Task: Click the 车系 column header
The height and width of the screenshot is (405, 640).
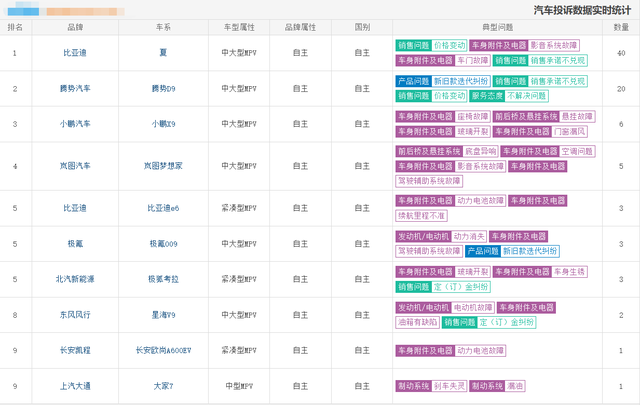Action: [163, 27]
